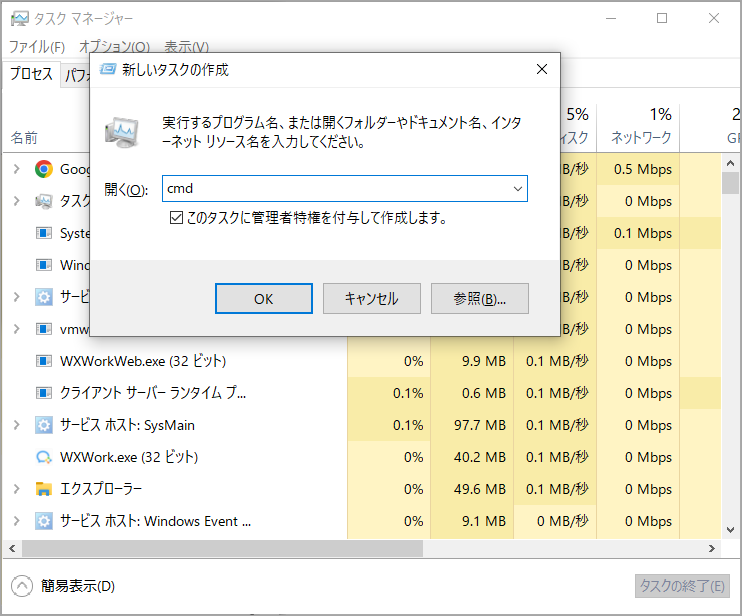Click the 9.9 MB memory value
742x616 pixels.
tap(484, 361)
